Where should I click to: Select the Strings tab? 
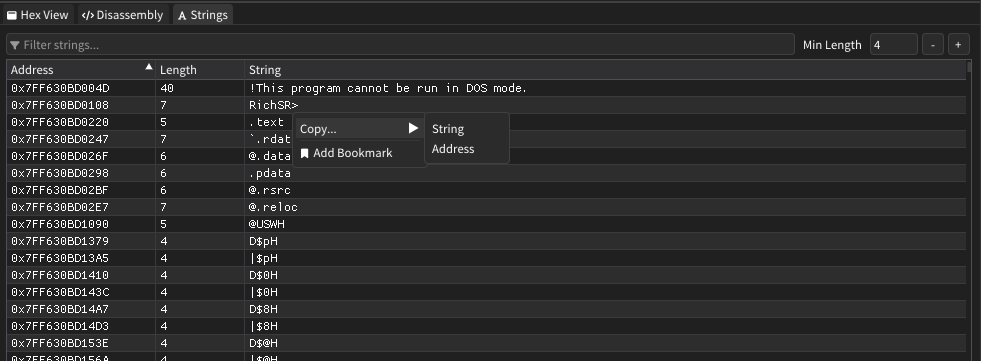[x=203, y=15]
